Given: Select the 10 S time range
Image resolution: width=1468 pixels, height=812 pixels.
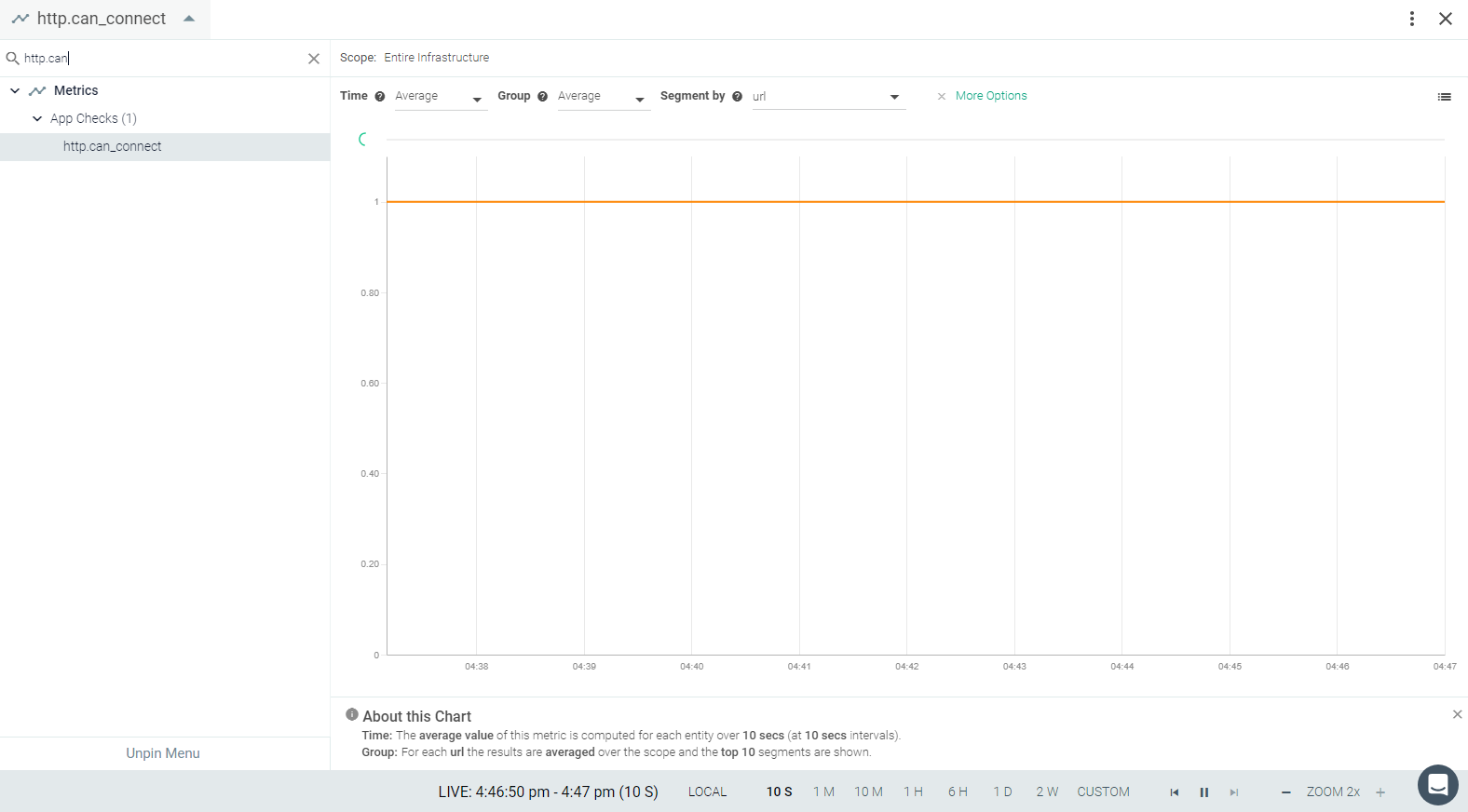Looking at the screenshot, I should point(779,792).
